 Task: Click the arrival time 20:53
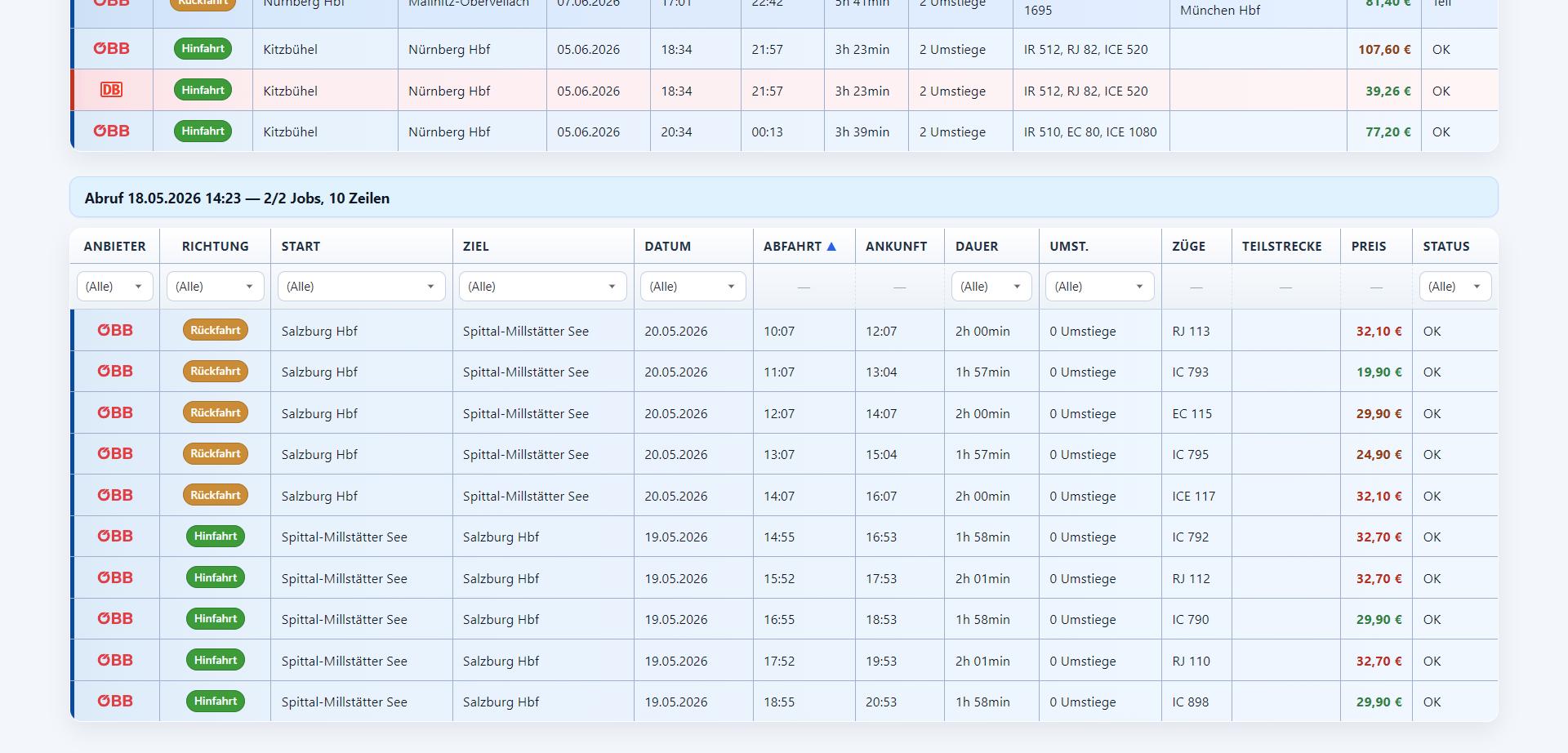(881, 702)
